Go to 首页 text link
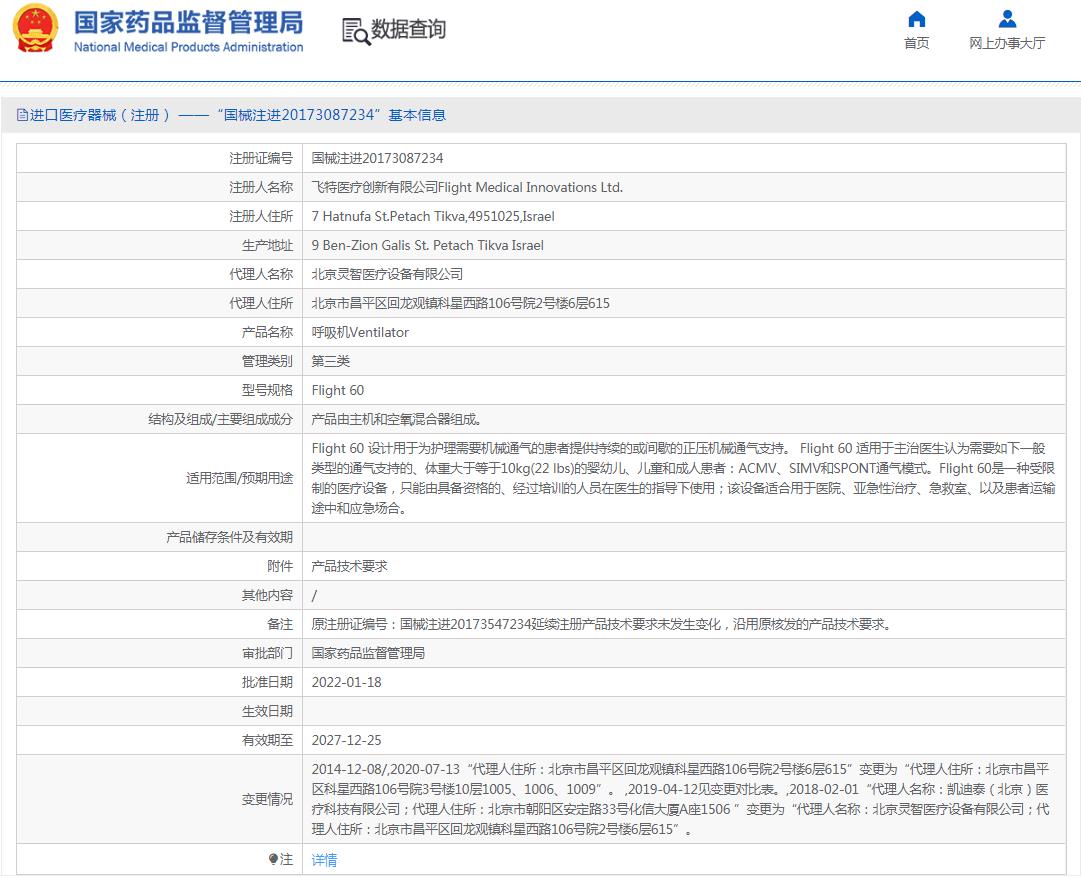This screenshot has height=878, width=1081. coord(916,43)
